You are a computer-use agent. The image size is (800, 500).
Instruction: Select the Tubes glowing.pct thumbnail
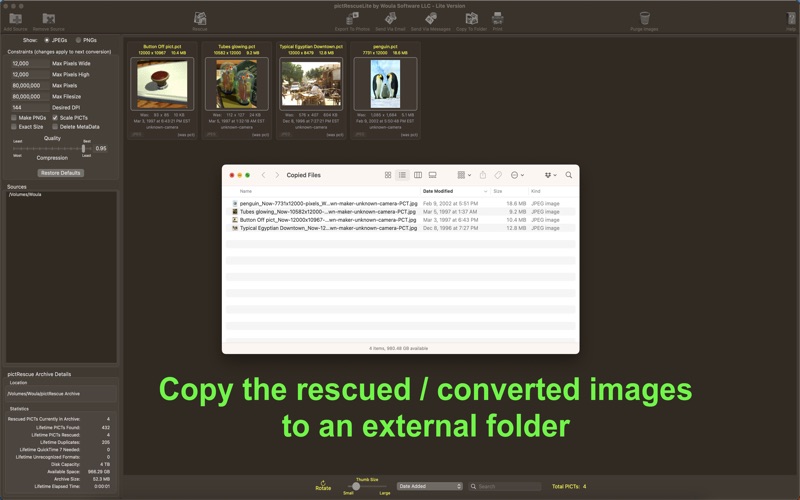(237, 84)
